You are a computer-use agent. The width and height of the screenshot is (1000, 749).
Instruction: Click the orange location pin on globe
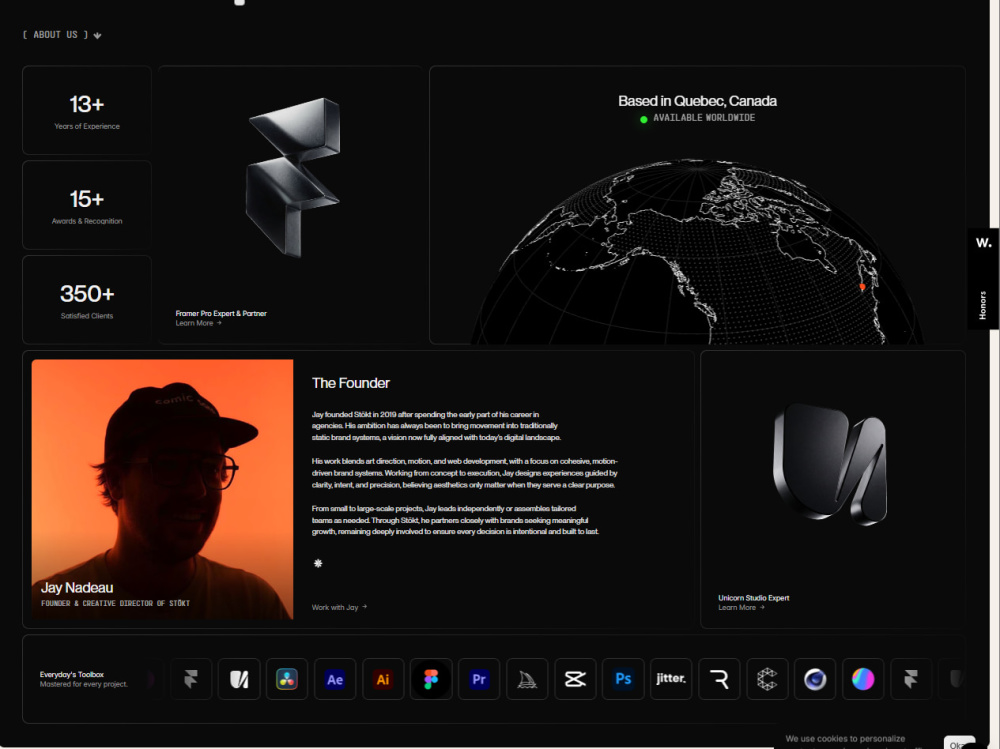(862, 287)
